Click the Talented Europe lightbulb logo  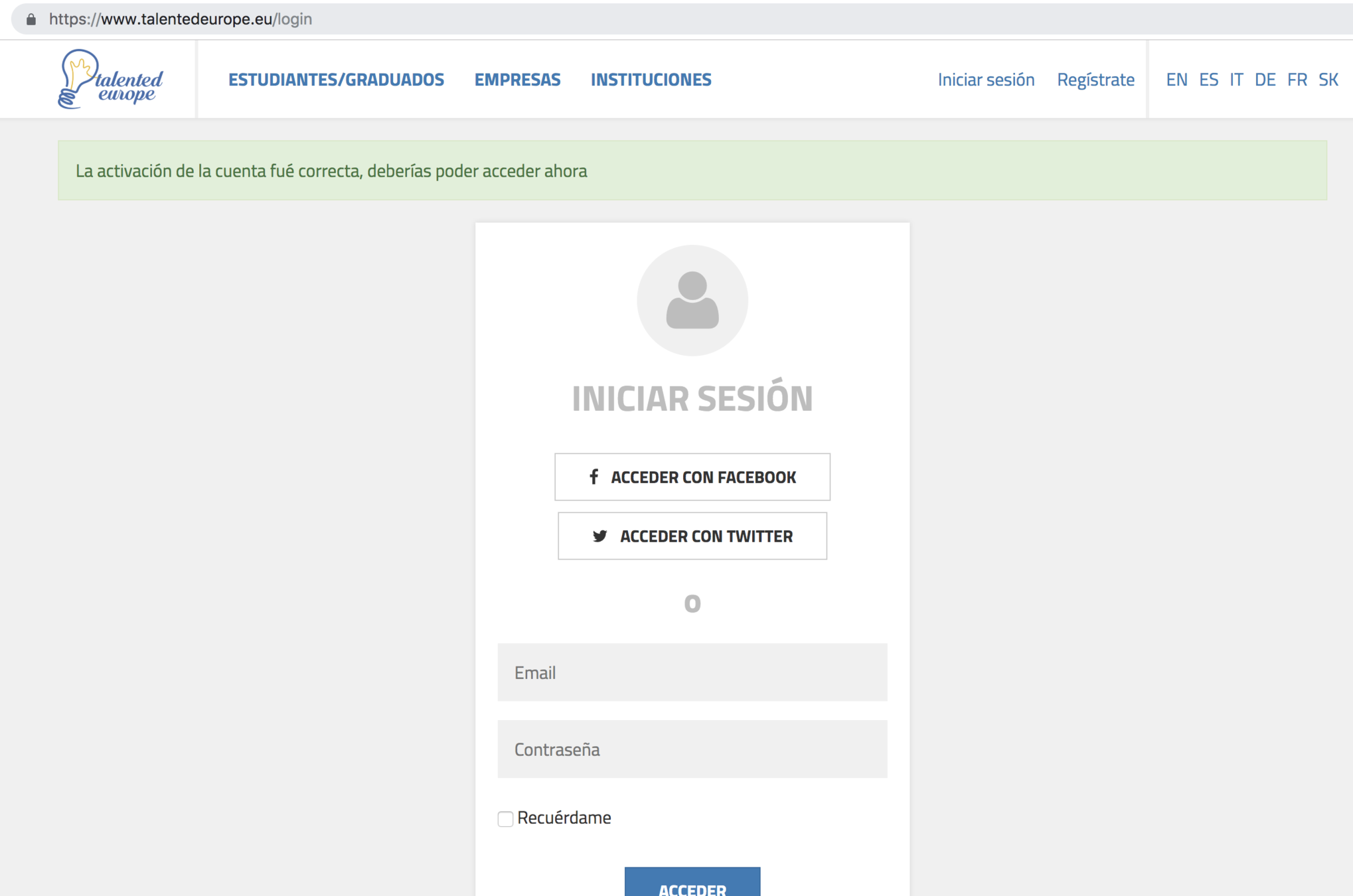point(110,80)
